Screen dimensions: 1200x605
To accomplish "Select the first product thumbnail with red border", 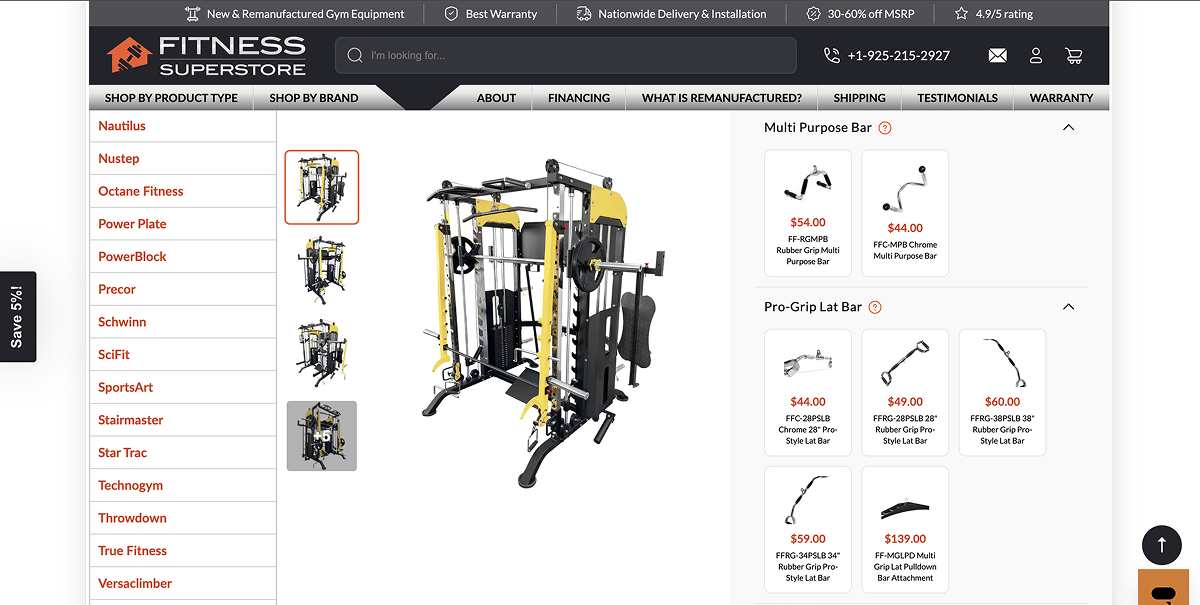I will (x=322, y=187).
